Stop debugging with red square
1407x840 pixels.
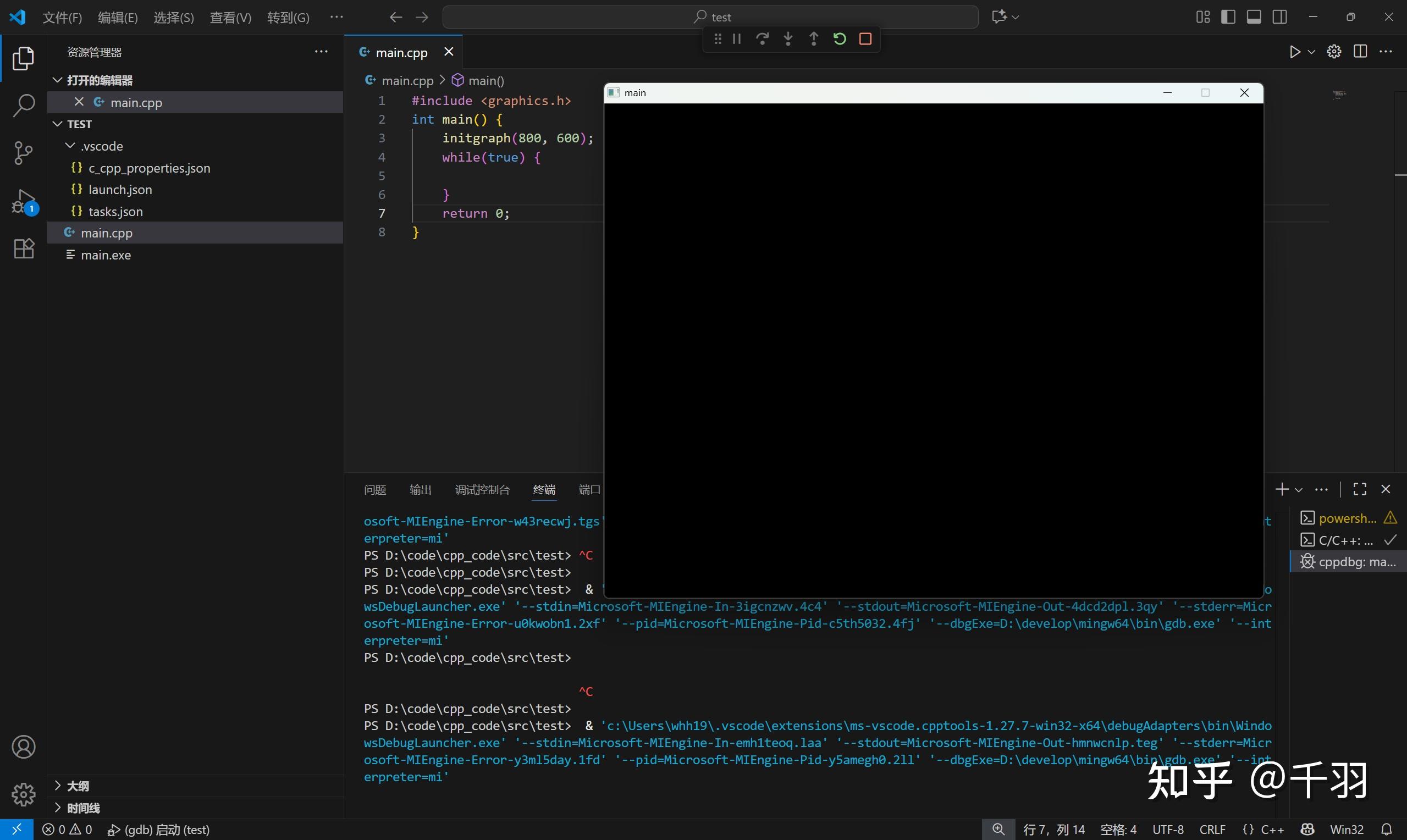click(x=865, y=39)
